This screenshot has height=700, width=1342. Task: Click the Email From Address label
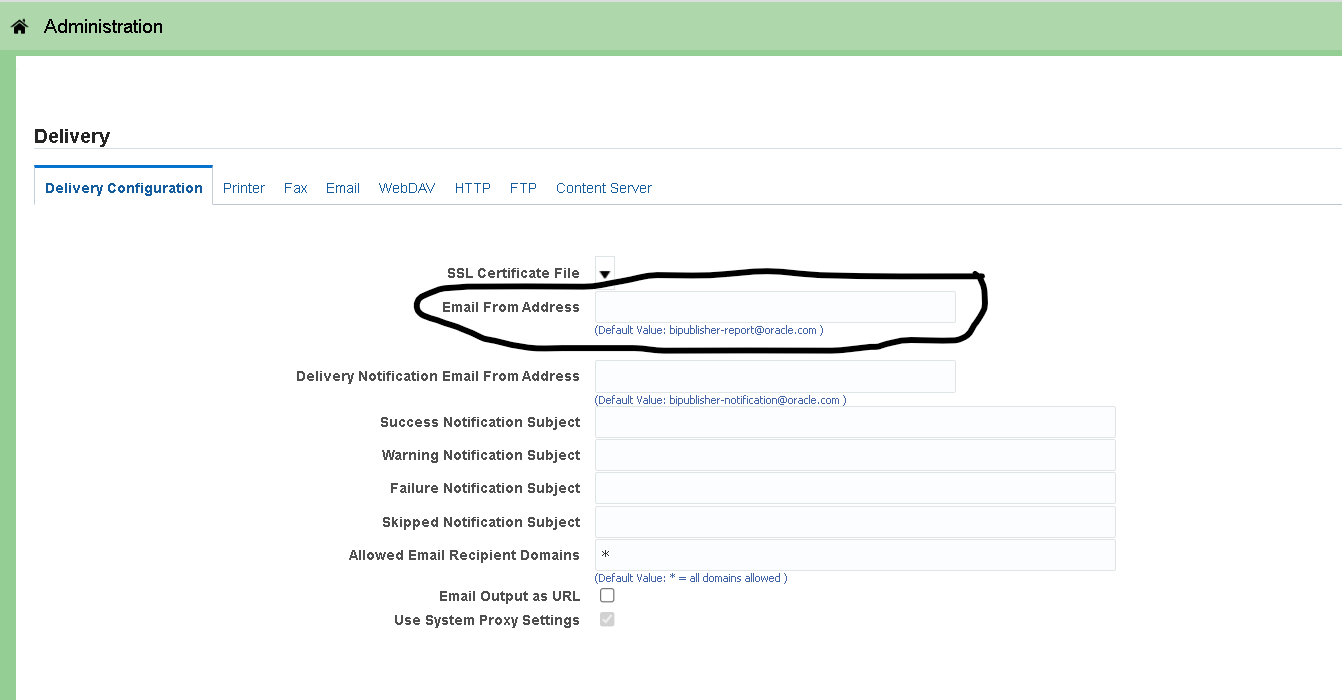511,307
